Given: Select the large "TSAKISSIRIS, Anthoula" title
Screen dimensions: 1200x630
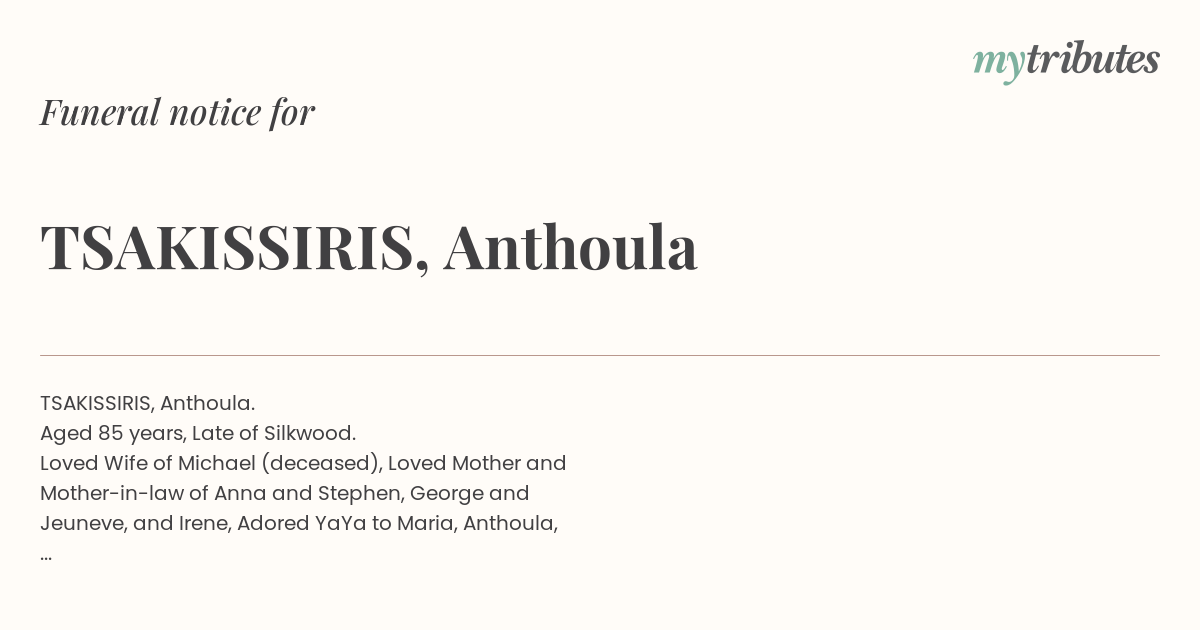Looking at the screenshot, I should tap(369, 247).
